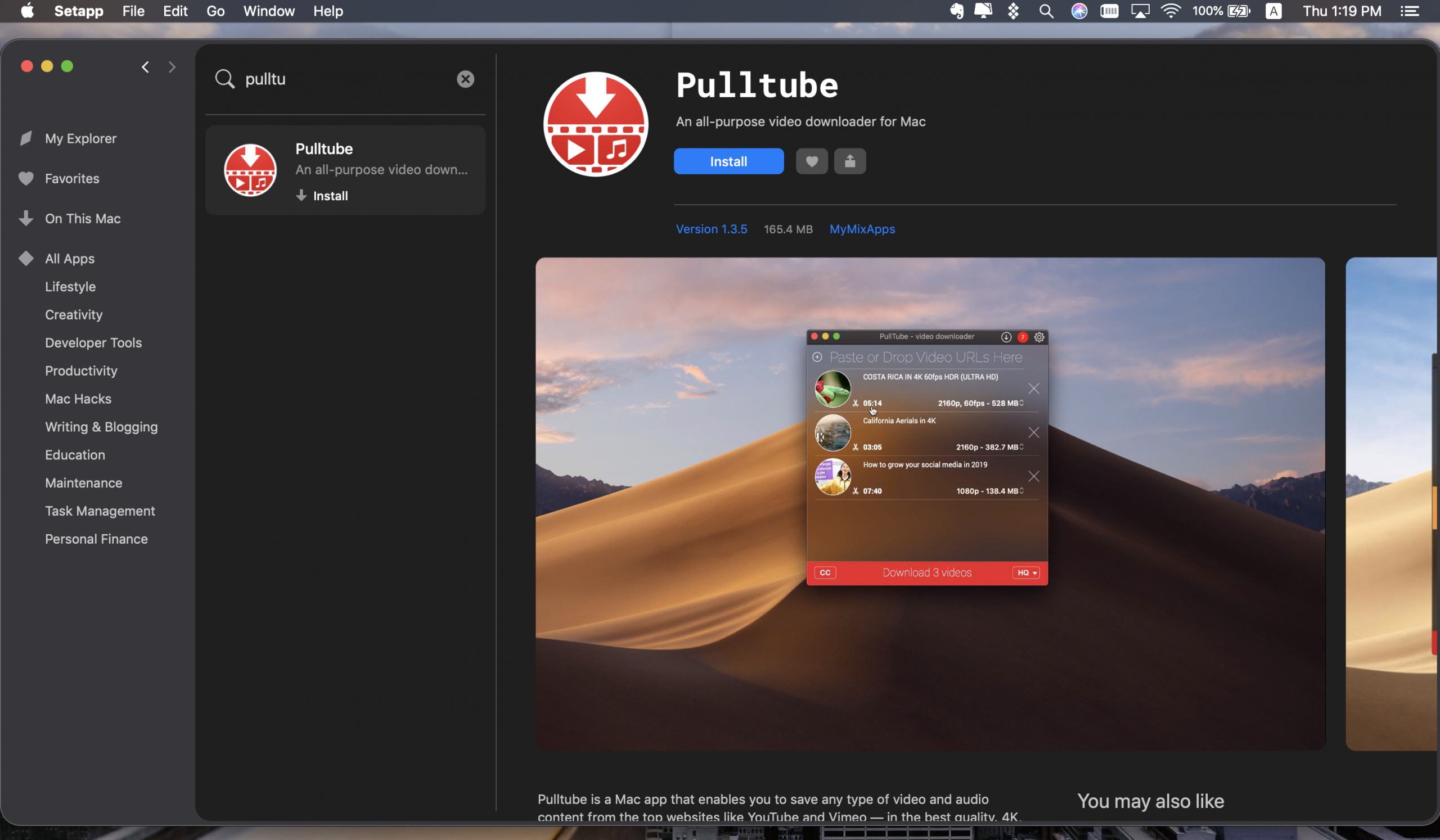
Task: Clear the search field with the X icon
Action: click(x=465, y=79)
